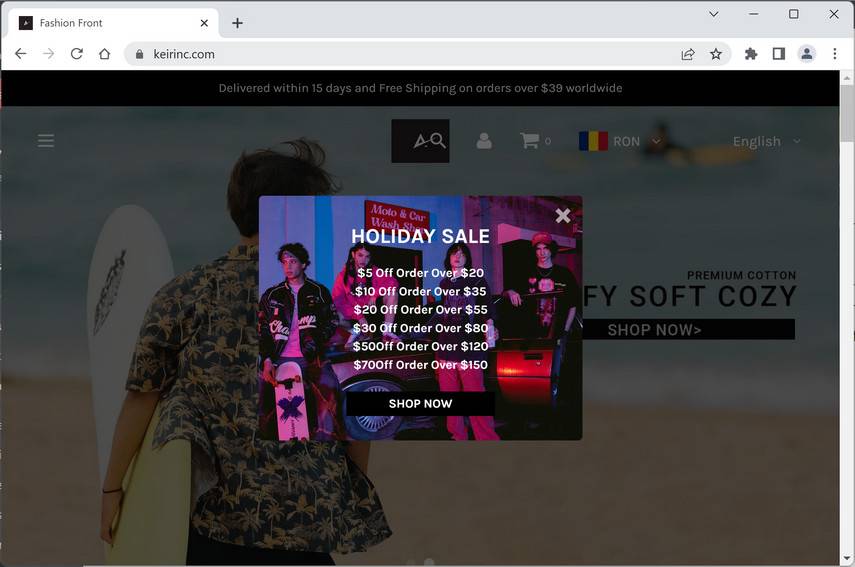Go forward in browser history

tap(49, 53)
